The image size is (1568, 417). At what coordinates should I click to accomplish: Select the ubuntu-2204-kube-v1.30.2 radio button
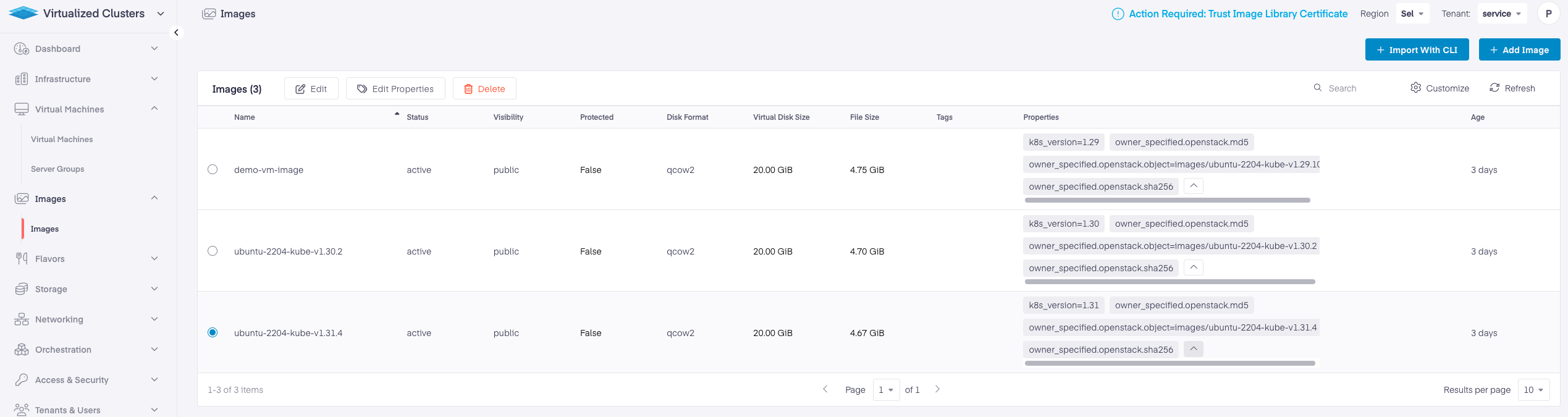[213, 251]
